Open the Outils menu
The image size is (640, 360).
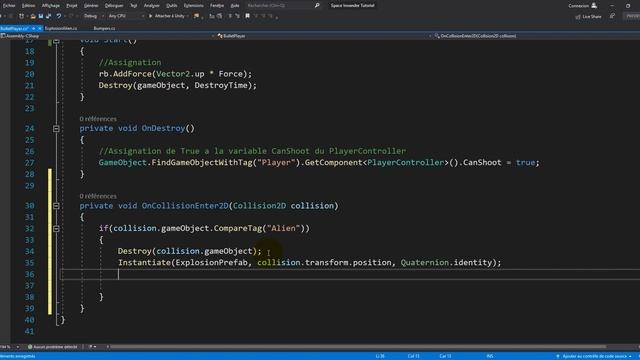(x=172, y=6)
